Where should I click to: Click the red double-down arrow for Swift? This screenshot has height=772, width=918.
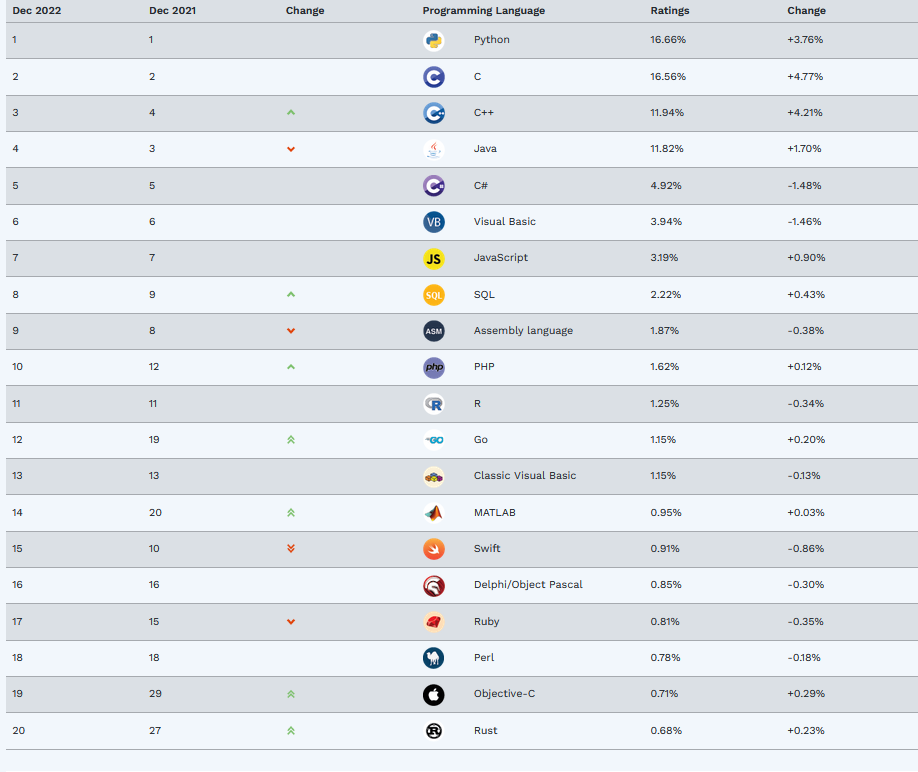(x=291, y=549)
